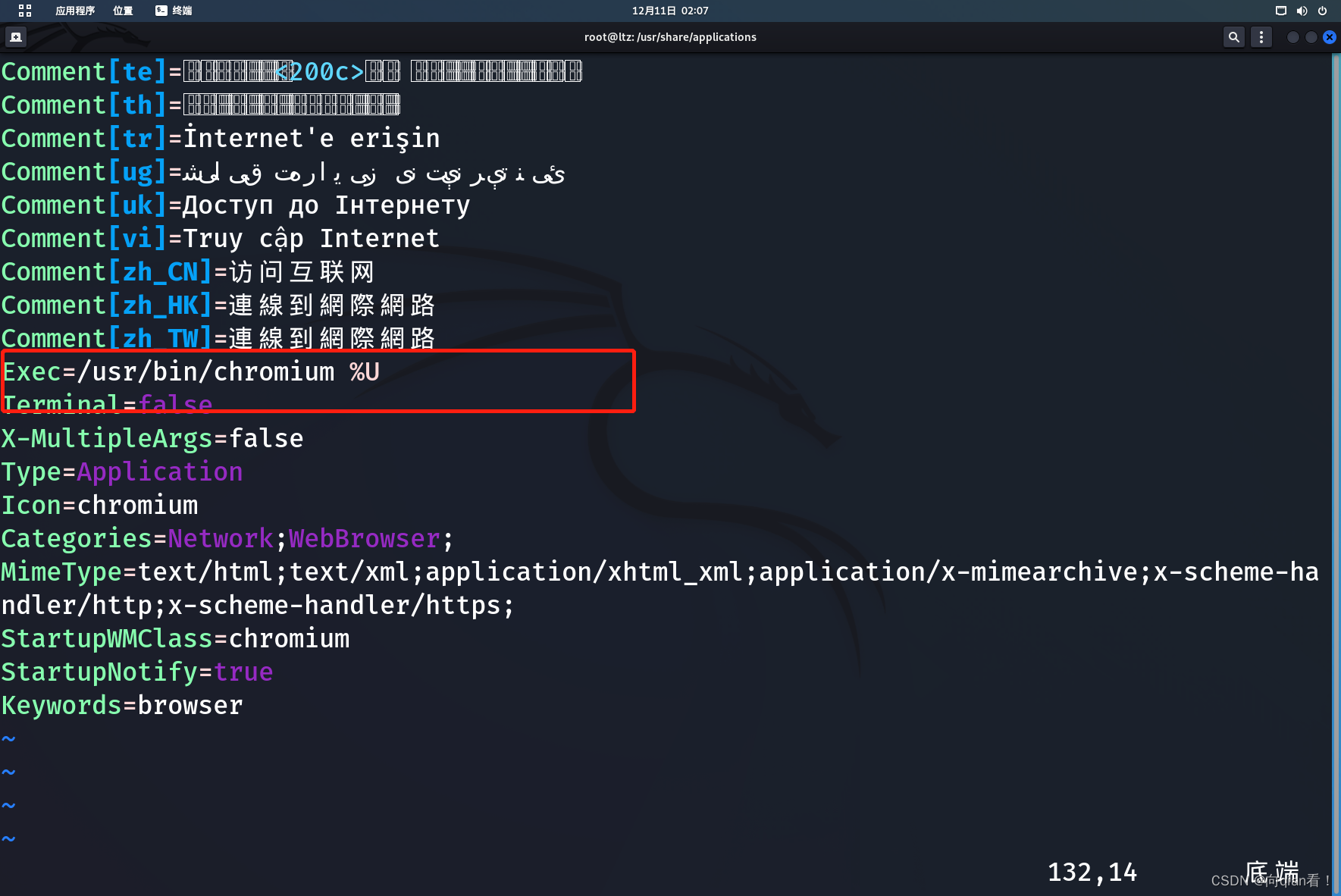Open the terminal three-dot menu
Screen dimensions: 1341x896
click(x=1261, y=36)
